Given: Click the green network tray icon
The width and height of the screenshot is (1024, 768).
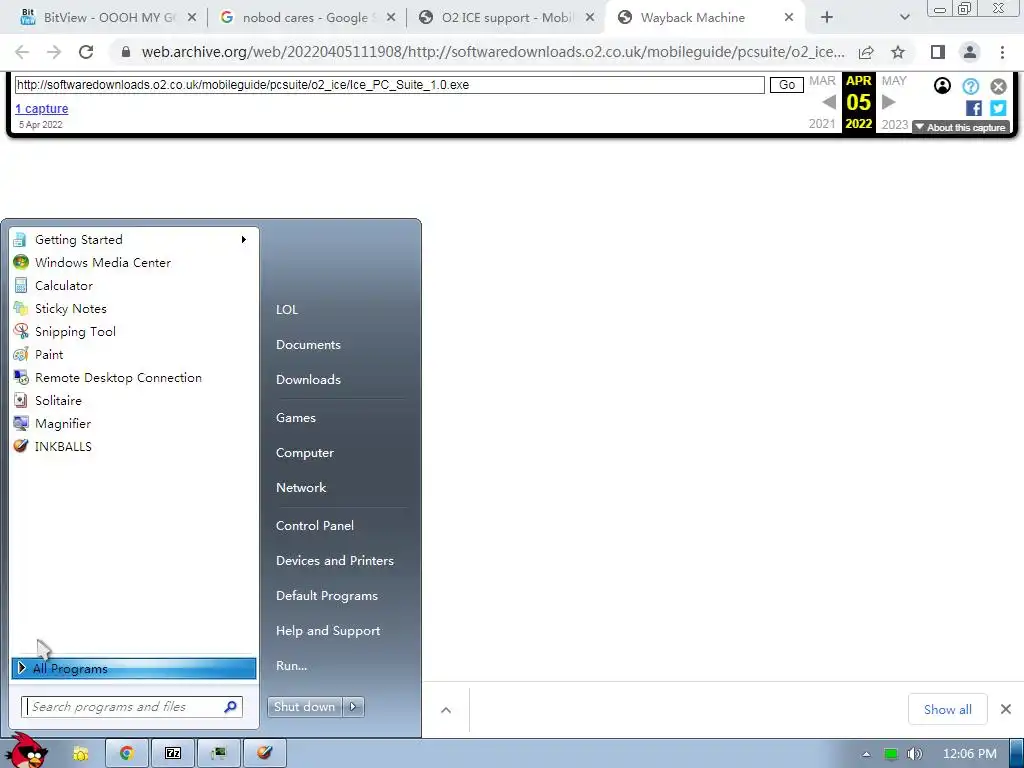Looking at the screenshot, I should click(891, 754).
